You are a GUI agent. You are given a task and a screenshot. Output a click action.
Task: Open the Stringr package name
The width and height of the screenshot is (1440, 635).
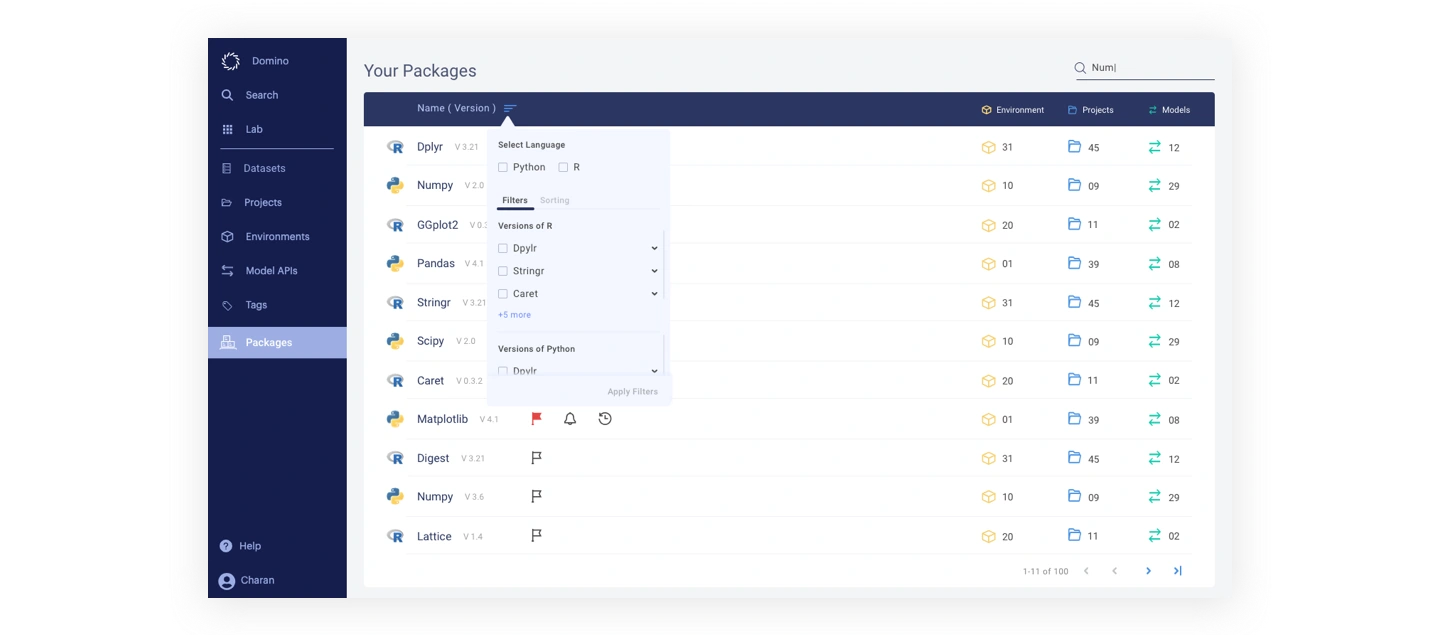pos(434,302)
